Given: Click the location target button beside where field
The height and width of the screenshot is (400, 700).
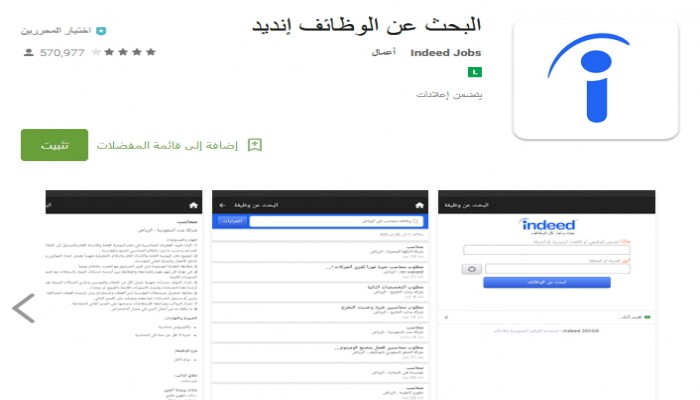Looking at the screenshot, I should coord(471,269).
